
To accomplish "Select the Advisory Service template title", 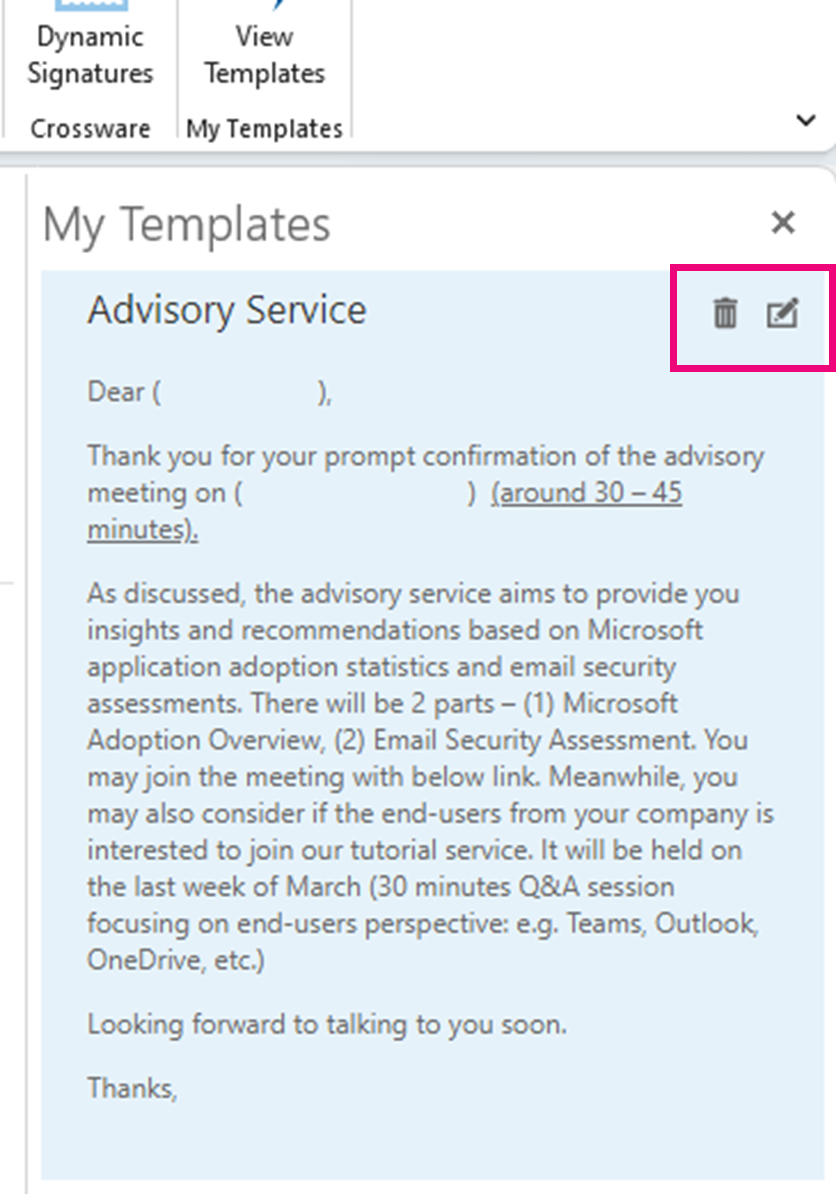I will coord(227,310).
